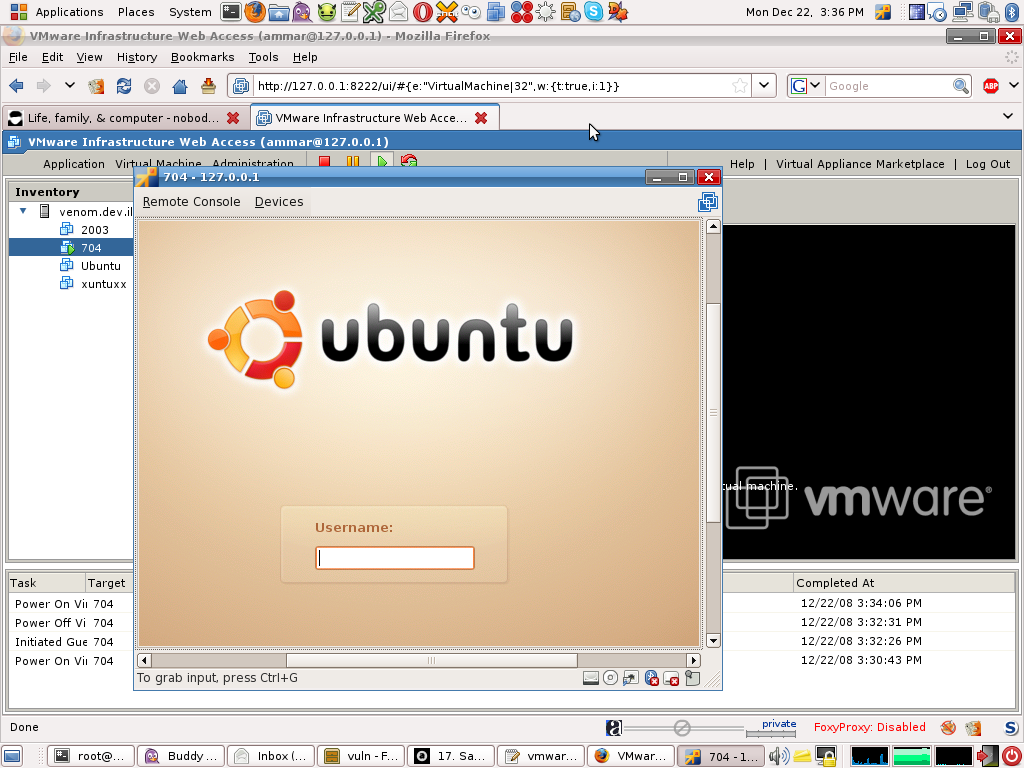This screenshot has height=768, width=1024.
Task: Click the network adapter status icon in console
Action: click(630, 679)
